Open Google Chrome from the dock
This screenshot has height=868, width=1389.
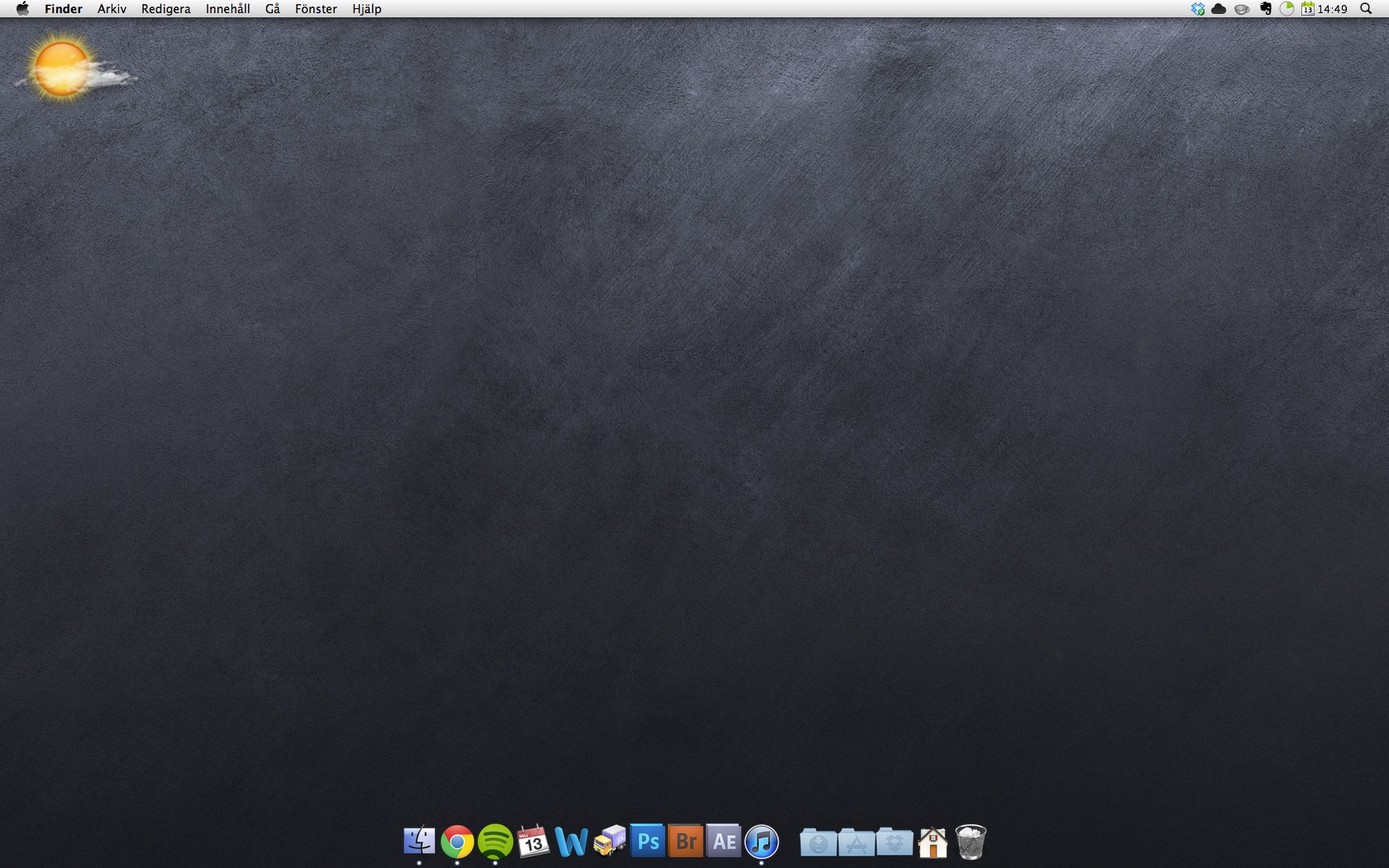pyautogui.click(x=456, y=842)
